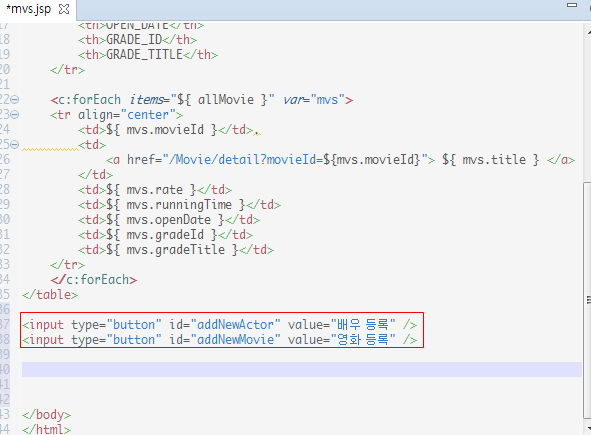Click the closing </c:forEach> tag
The image size is (591, 435).
93,280
